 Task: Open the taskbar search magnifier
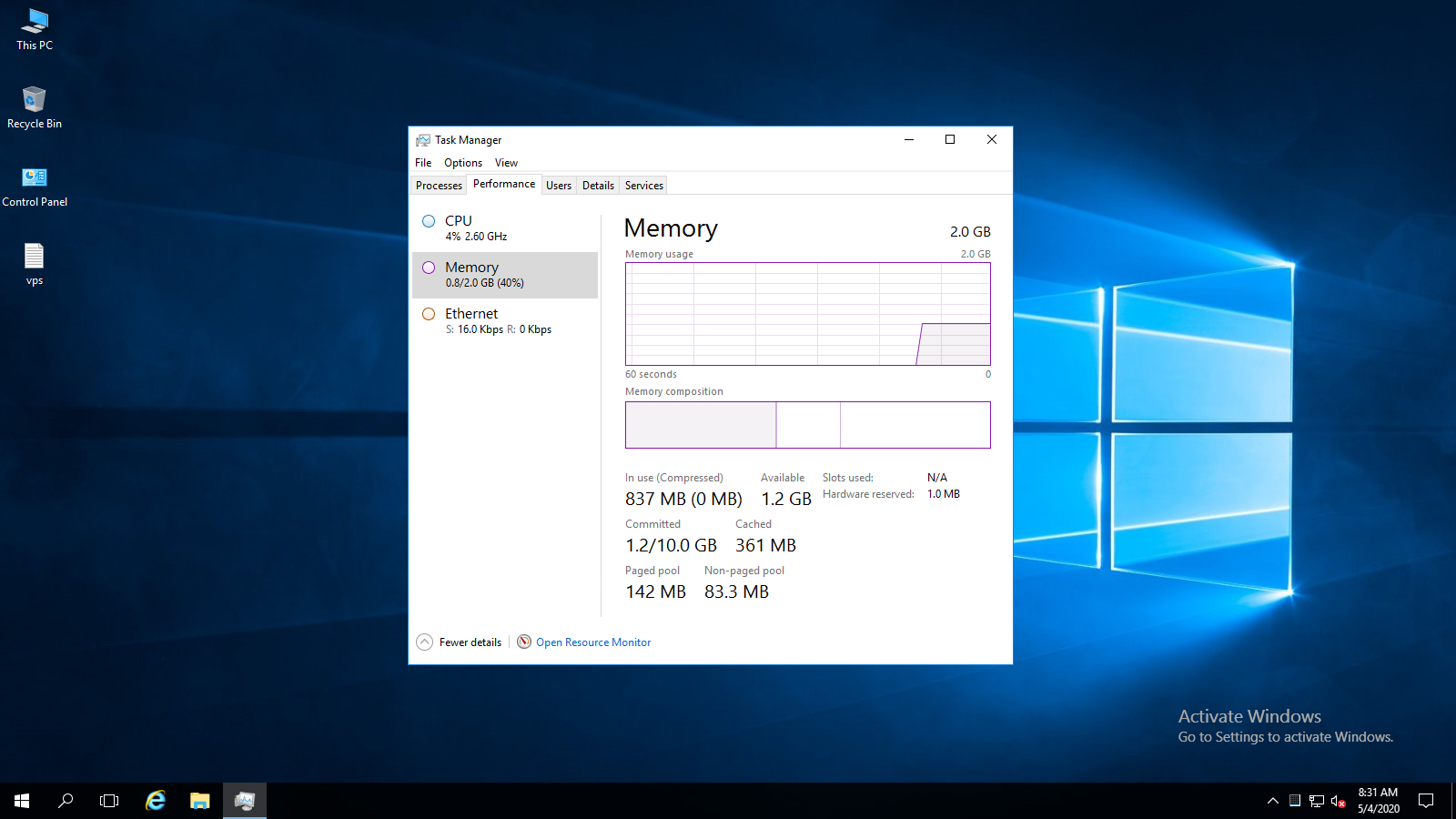66,801
